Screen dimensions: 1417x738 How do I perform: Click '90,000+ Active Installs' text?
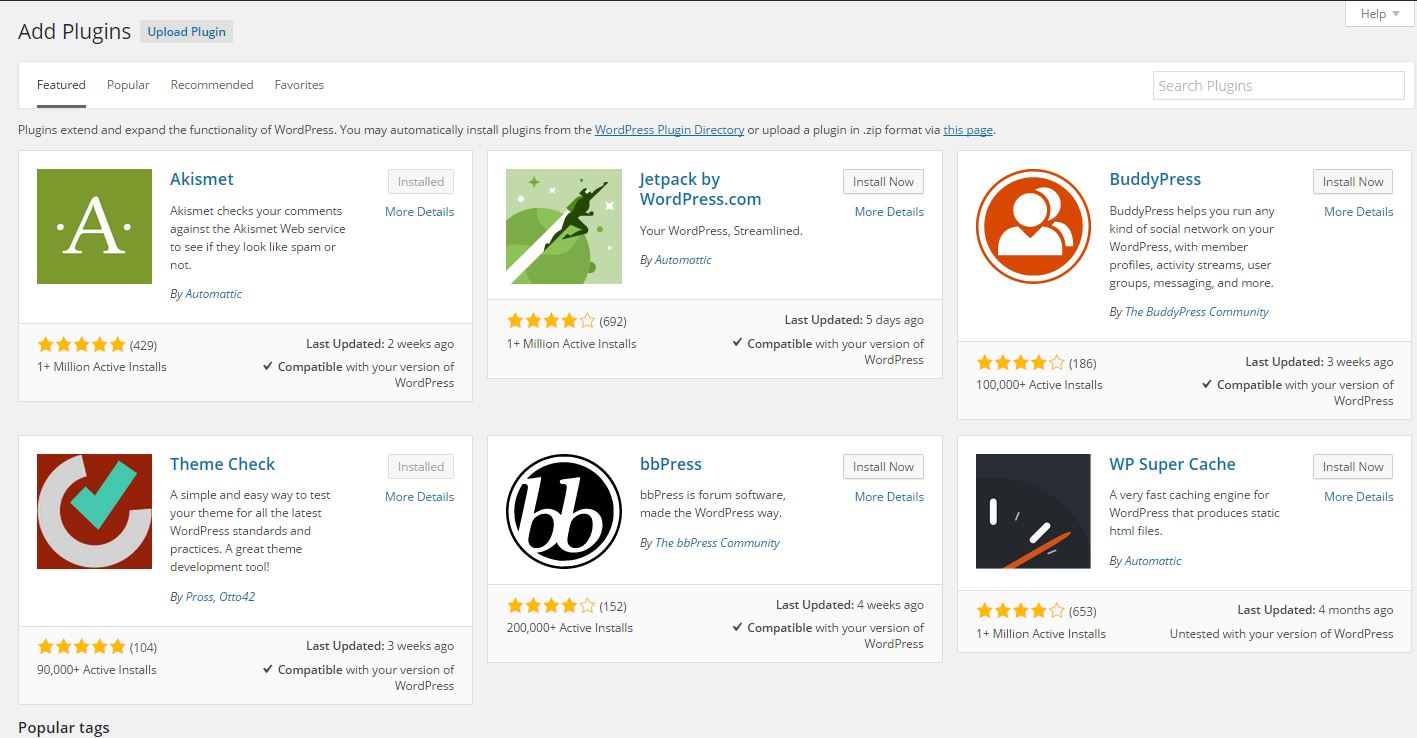[x=97, y=670]
